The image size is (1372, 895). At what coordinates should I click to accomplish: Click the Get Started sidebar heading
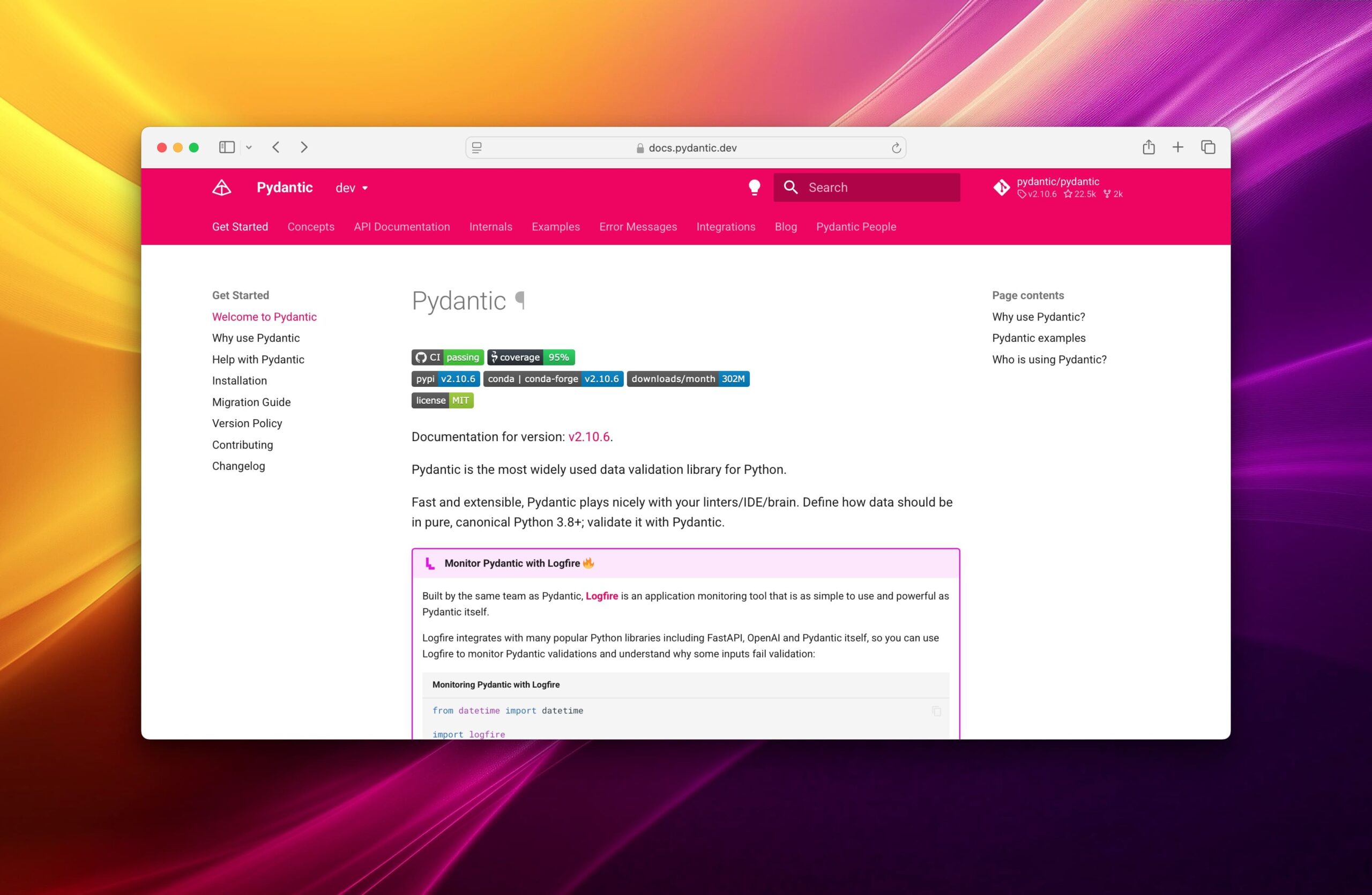pyautogui.click(x=241, y=295)
